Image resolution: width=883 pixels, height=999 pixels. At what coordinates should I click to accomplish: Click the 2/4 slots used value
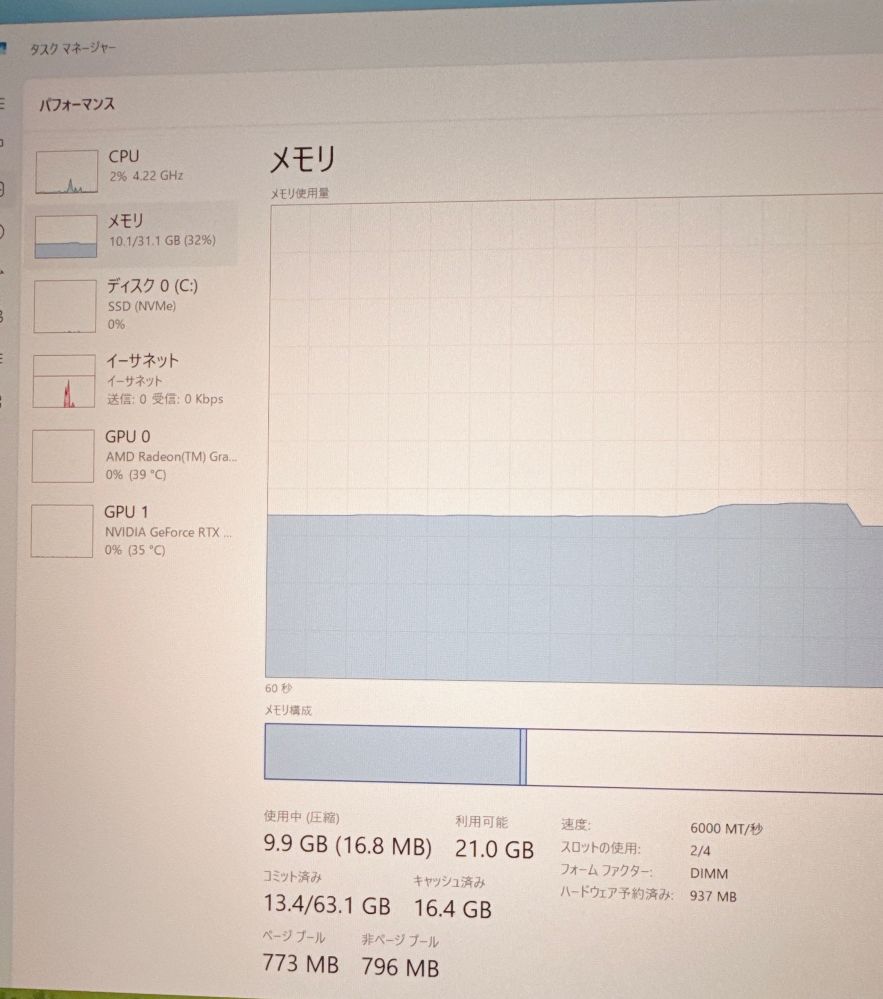[700, 851]
